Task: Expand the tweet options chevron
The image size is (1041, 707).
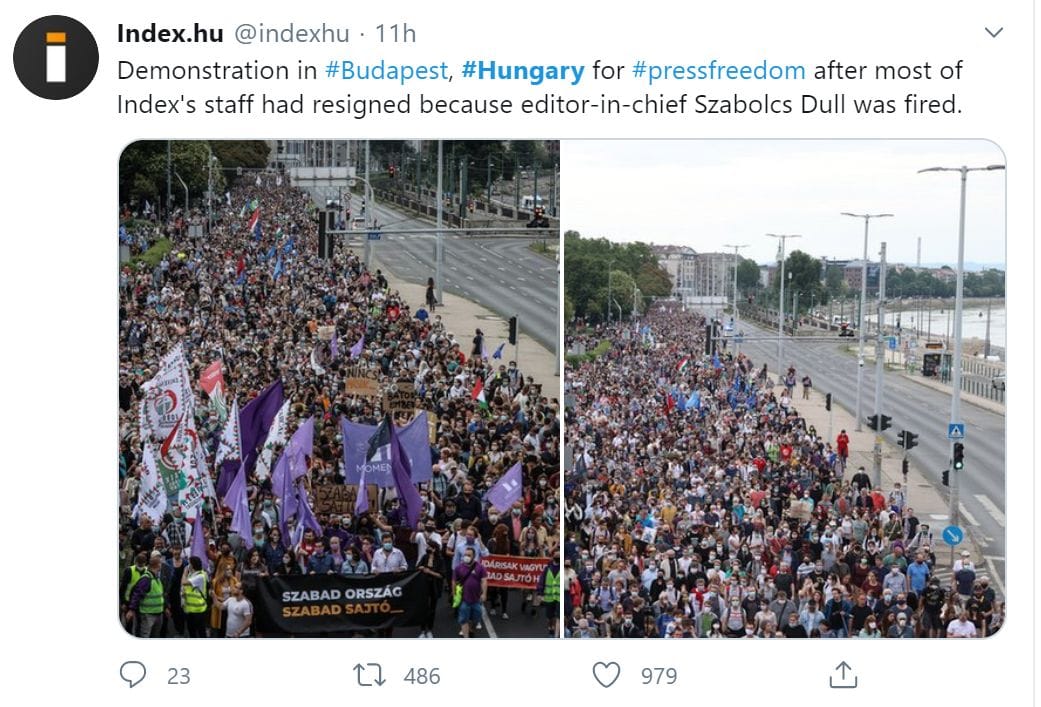Action: [x=993, y=32]
